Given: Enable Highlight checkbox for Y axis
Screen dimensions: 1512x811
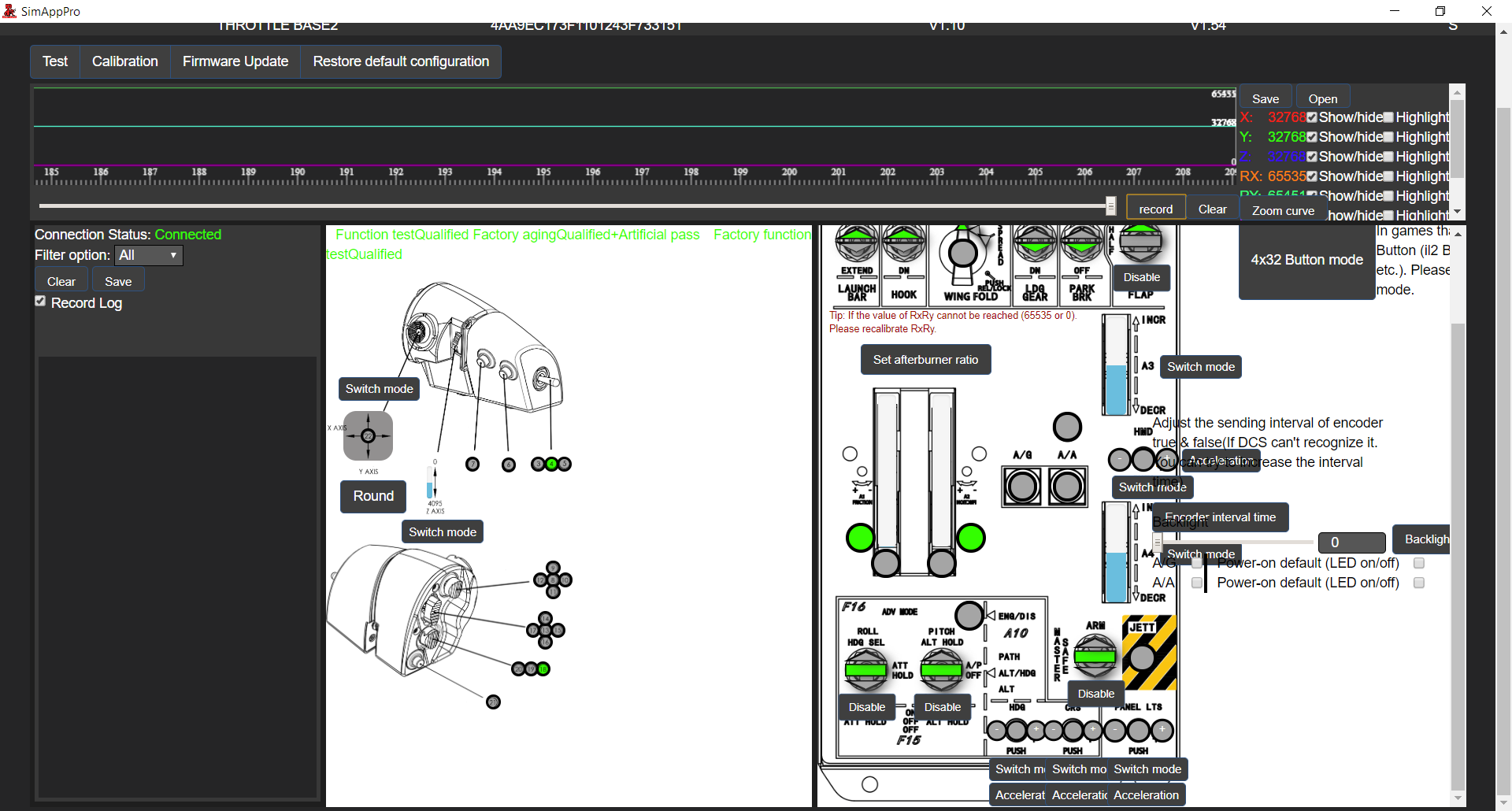Looking at the screenshot, I should [x=1389, y=137].
